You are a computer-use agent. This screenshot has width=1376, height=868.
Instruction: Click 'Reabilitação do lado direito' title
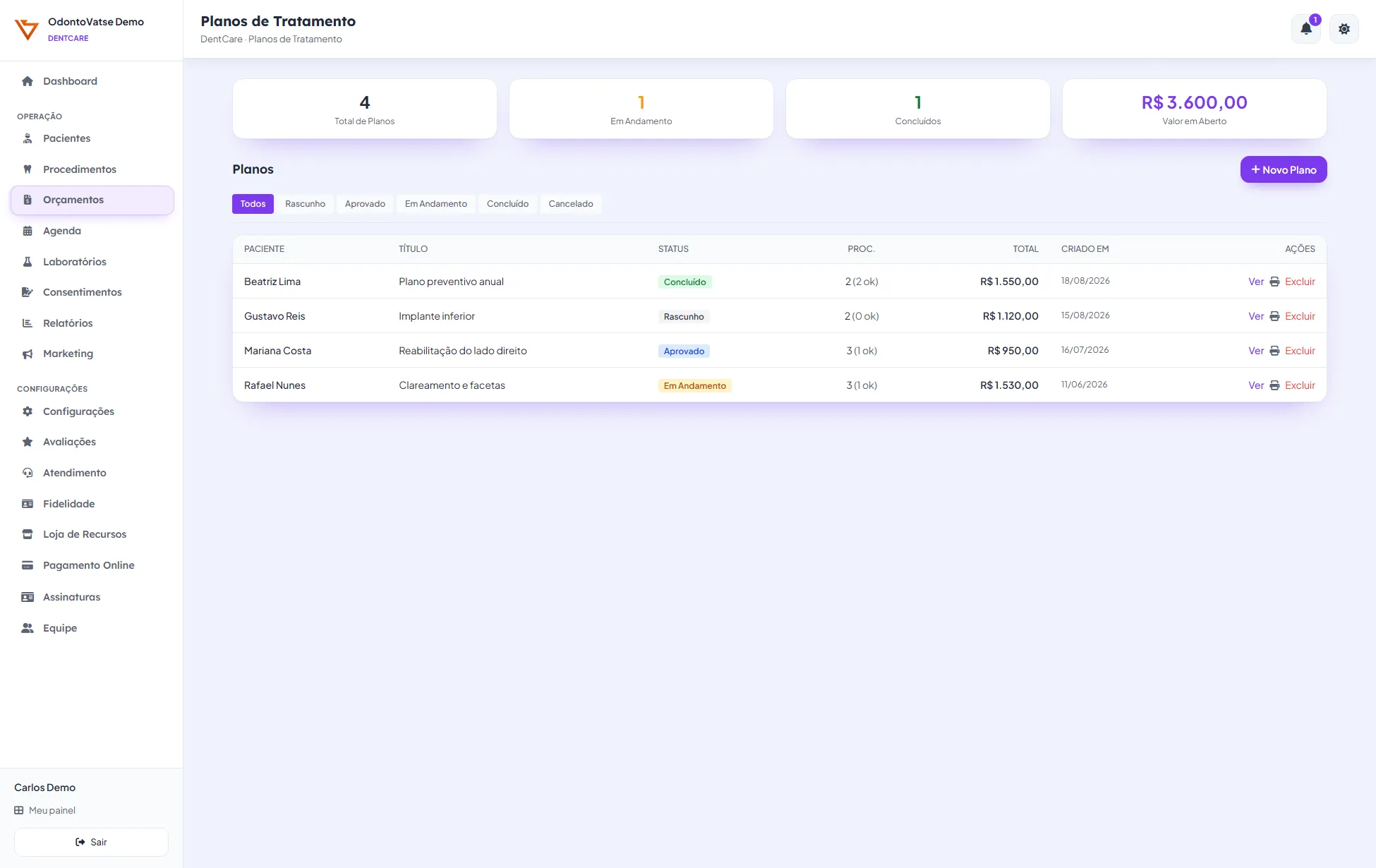click(463, 351)
